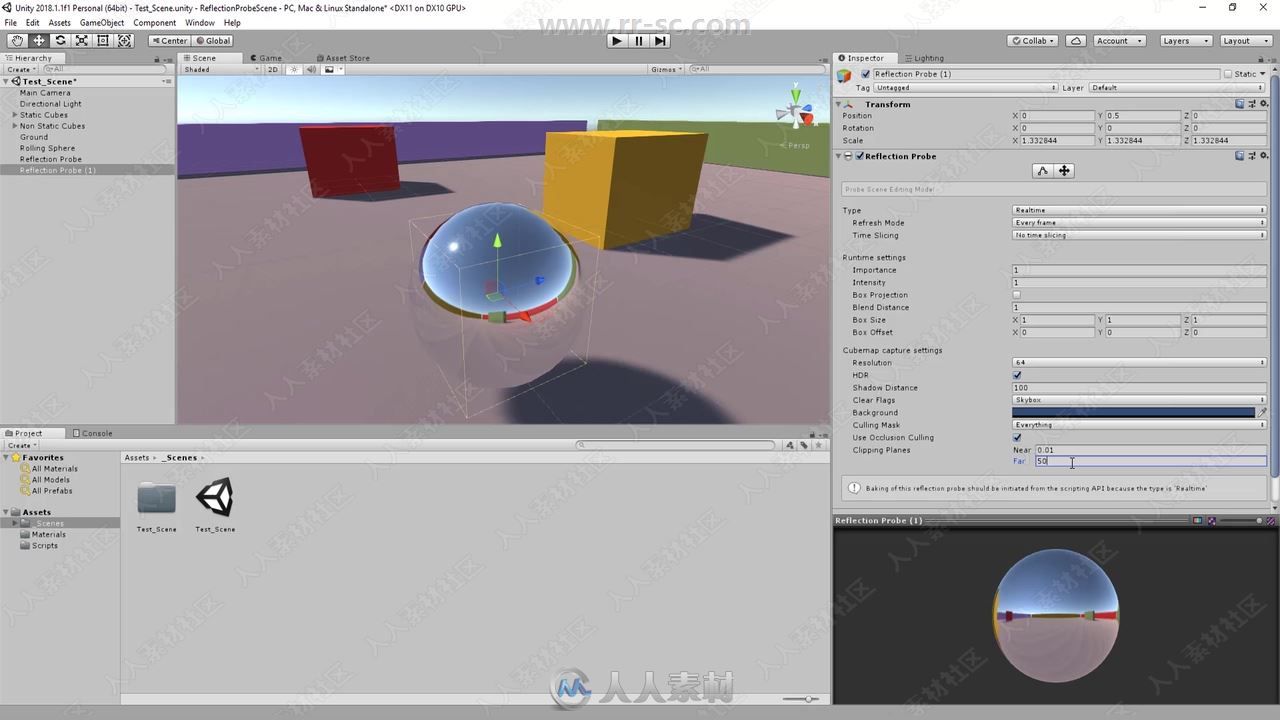Screen dimensions: 1280x720
Task: Open the cloud Services button
Action: 1076,41
